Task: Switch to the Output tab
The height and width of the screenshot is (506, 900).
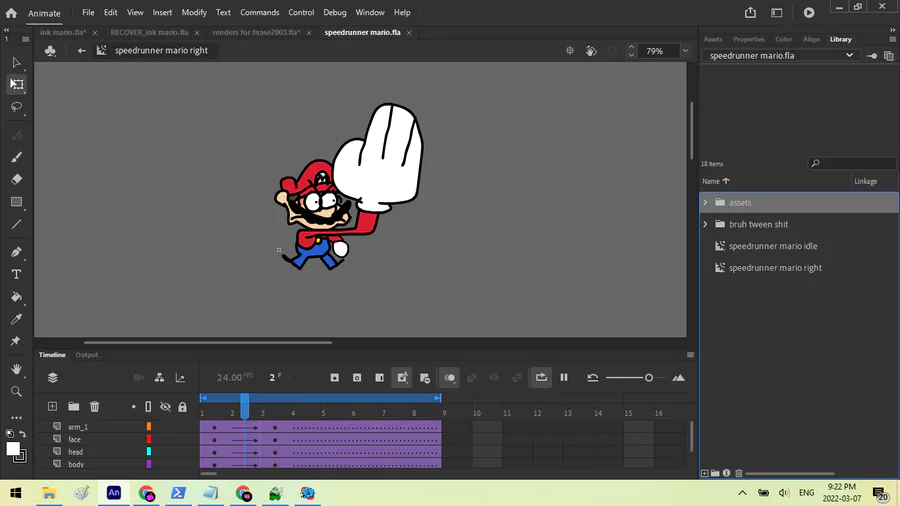Action: [x=87, y=355]
